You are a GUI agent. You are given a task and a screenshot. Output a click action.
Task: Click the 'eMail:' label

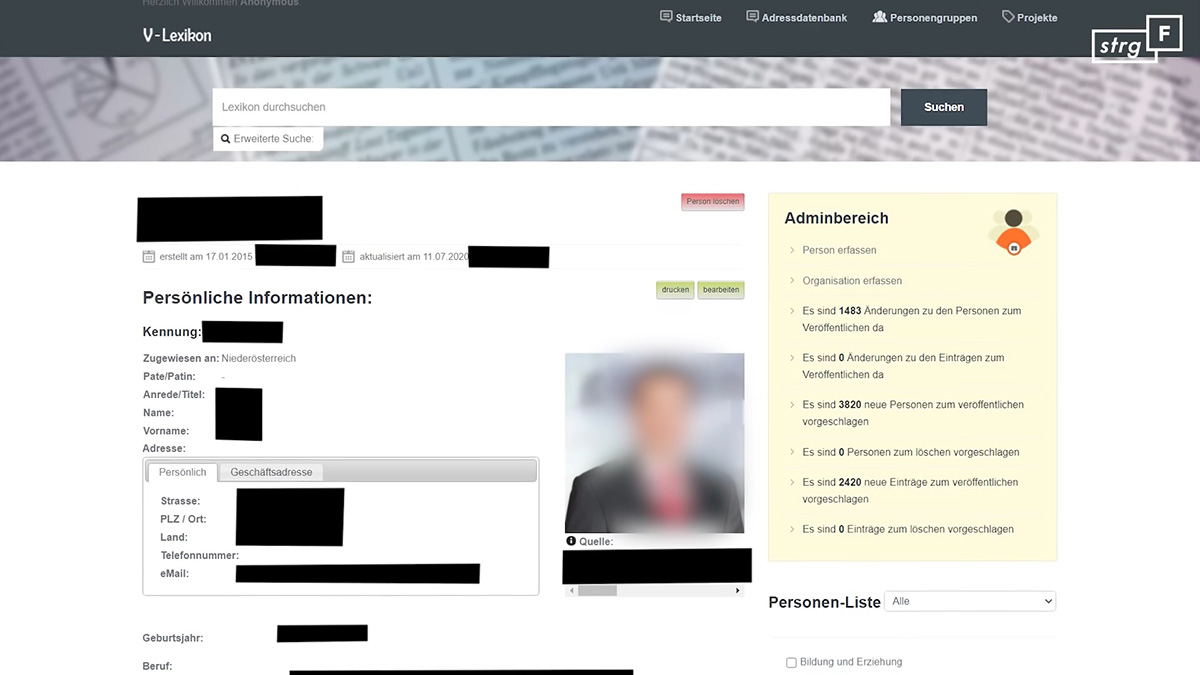[175, 573]
